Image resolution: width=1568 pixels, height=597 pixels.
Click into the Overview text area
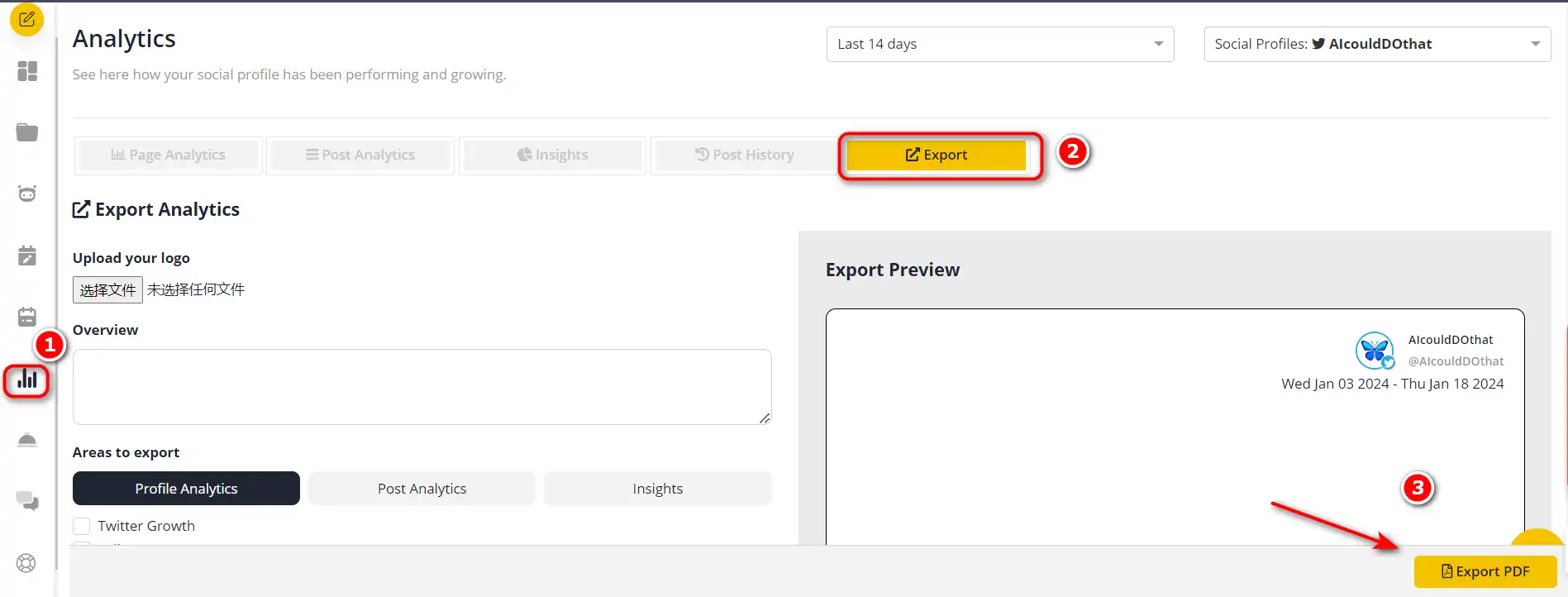pyautogui.click(x=422, y=387)
